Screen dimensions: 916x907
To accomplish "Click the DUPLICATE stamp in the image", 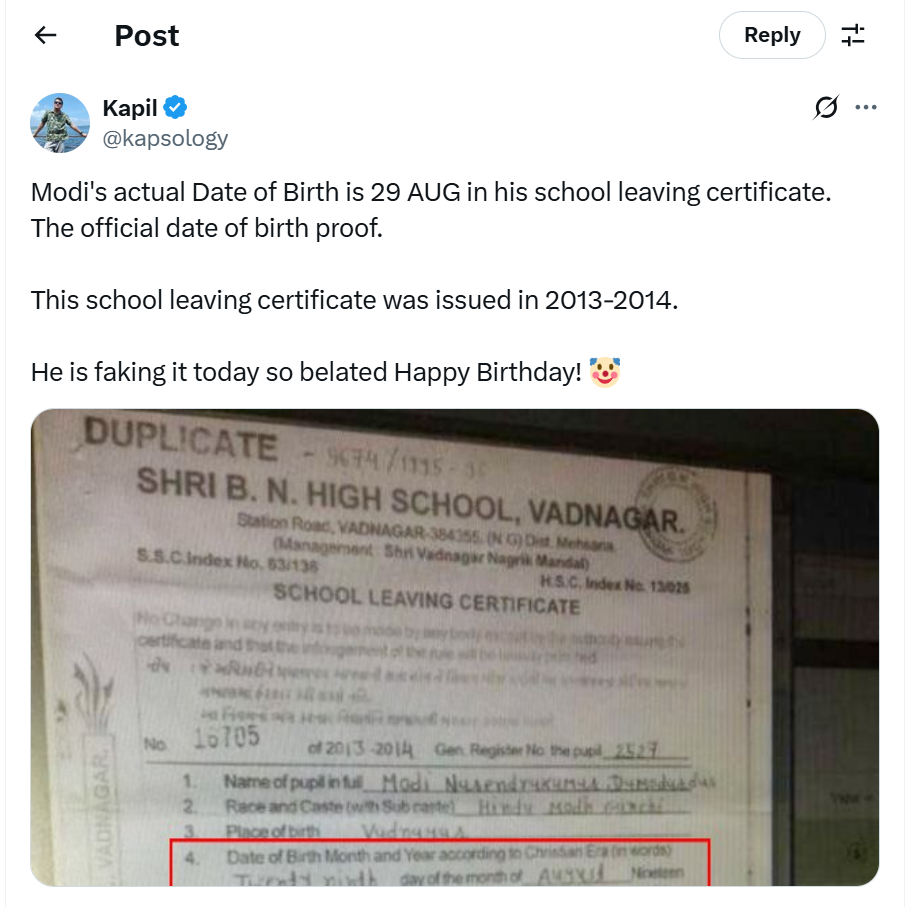I will click(x=181, y=441).
